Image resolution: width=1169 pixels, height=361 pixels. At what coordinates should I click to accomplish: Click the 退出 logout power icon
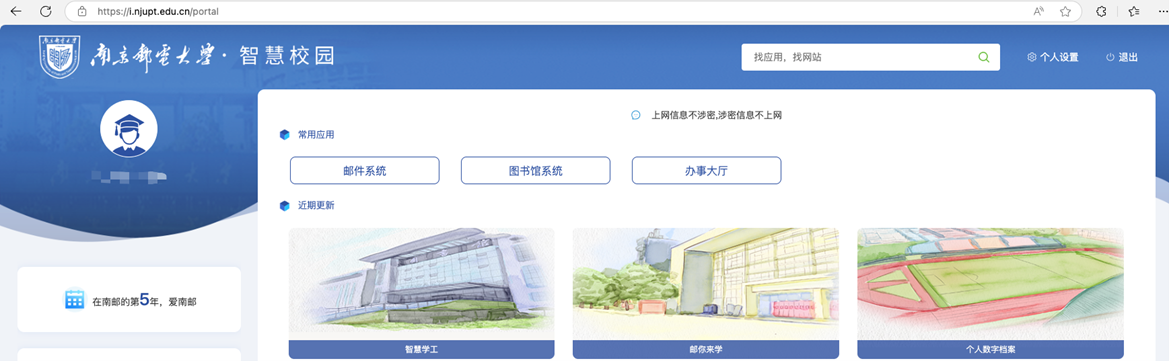1110,57
